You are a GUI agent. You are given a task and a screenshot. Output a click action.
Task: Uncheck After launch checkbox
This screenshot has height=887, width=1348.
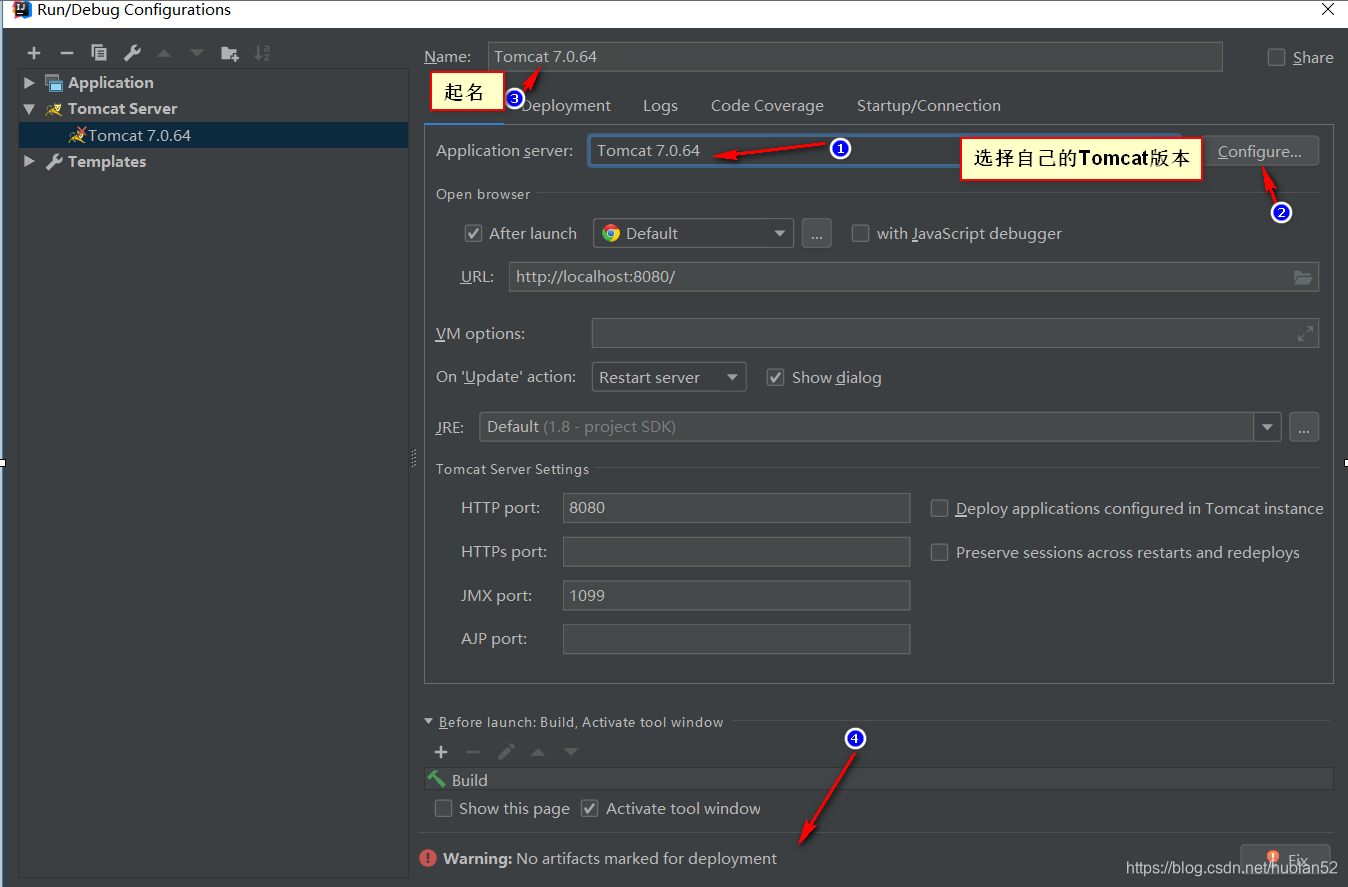(474, 233)
